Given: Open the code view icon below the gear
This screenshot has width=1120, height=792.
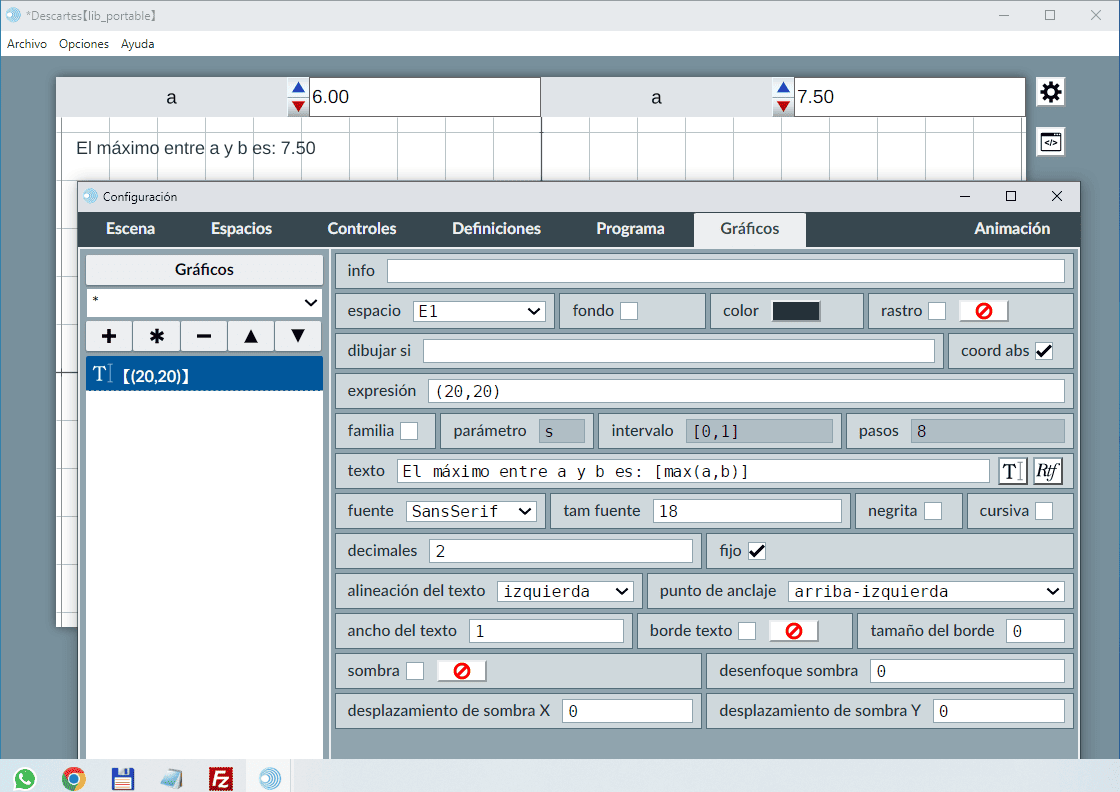Looking at the screenshot, I should coord(1050,142).
